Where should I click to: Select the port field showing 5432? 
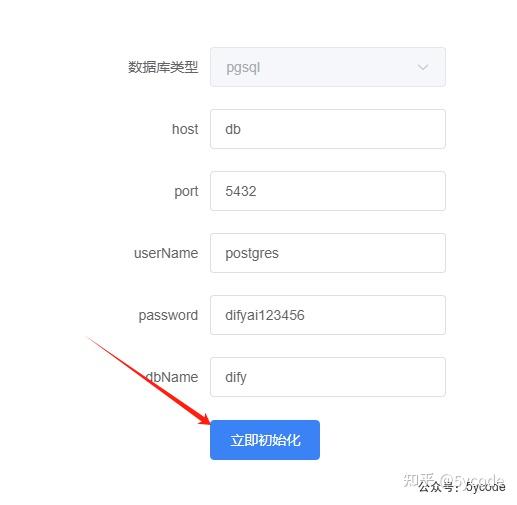[328, 191]
